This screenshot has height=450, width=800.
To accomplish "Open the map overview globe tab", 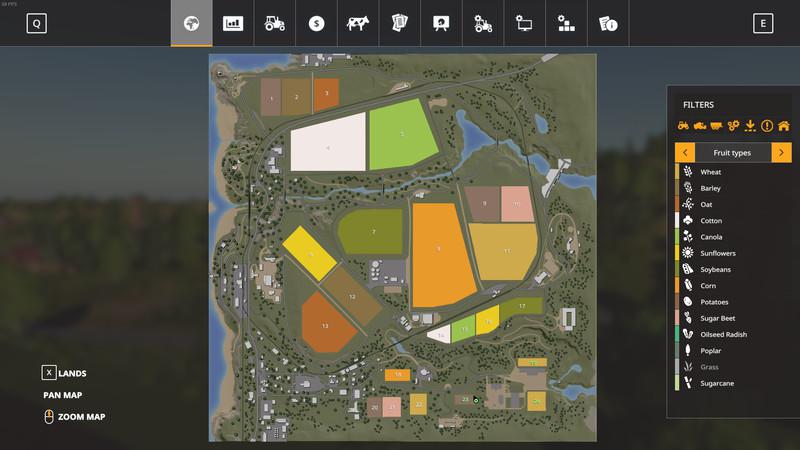I will pos(191,24).
